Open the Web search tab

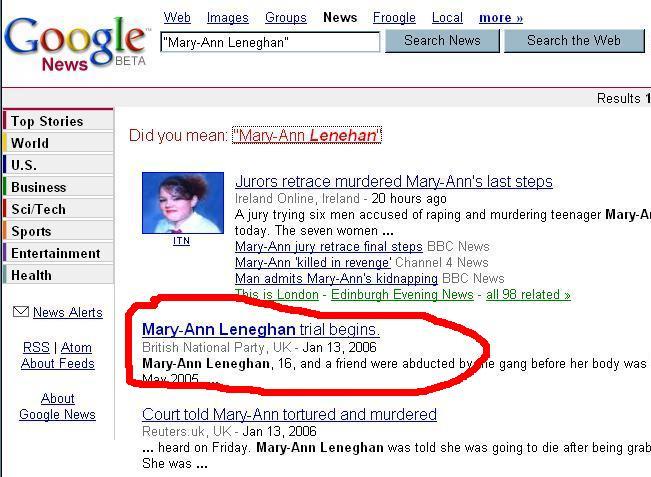pyautogui.click(x=177, y=17)
